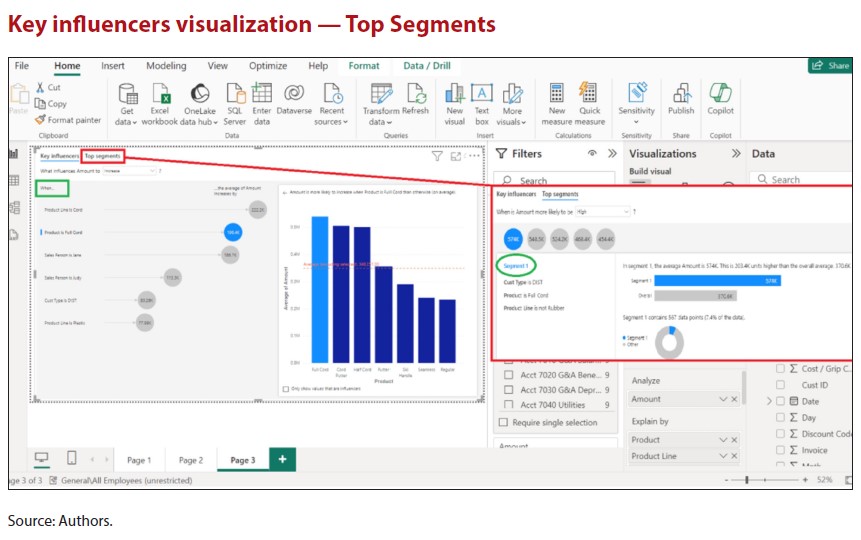The image size is (861, 540).
Task: Insert a Text box
Action: [482, 94]
